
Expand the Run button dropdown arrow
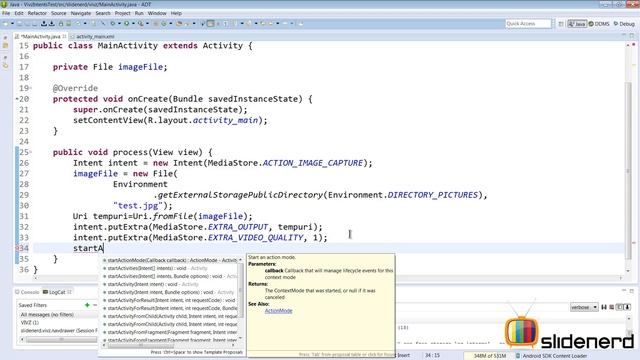point(133,24)
